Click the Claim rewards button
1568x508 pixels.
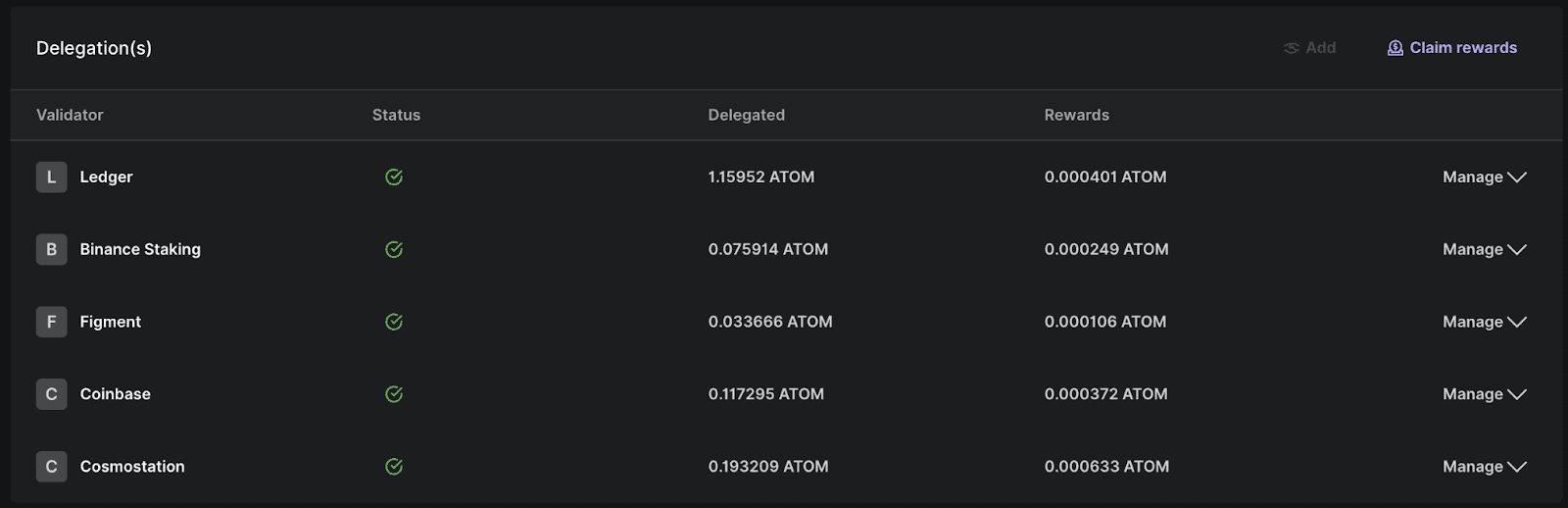[1452, 48]
